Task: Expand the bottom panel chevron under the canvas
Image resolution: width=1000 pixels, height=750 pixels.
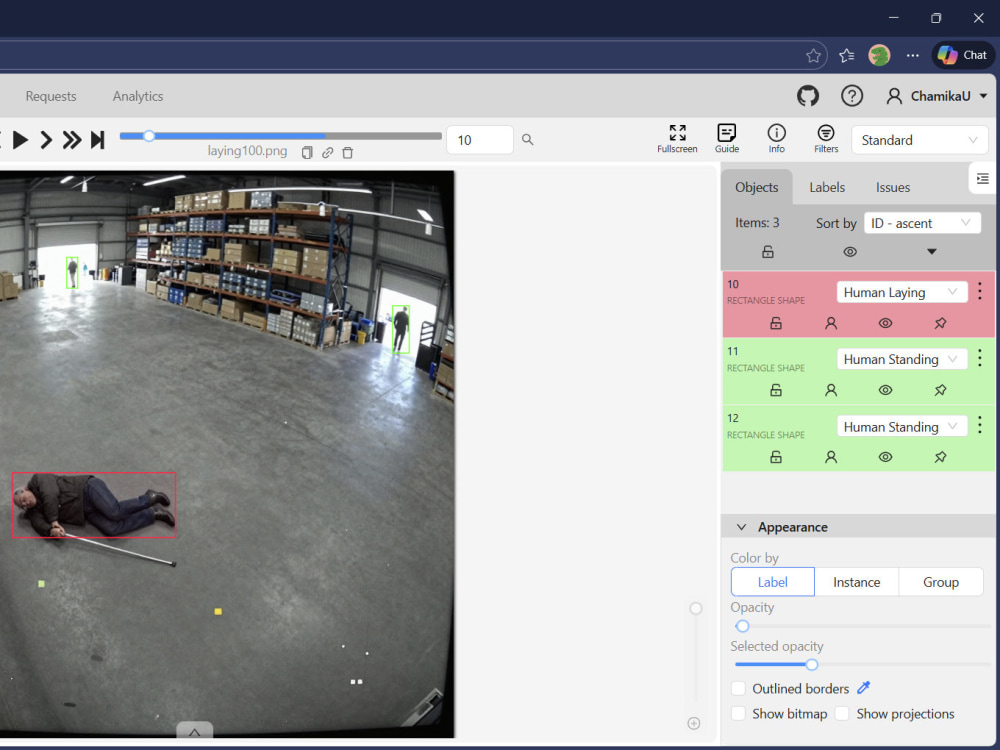Action: [195, 731]
